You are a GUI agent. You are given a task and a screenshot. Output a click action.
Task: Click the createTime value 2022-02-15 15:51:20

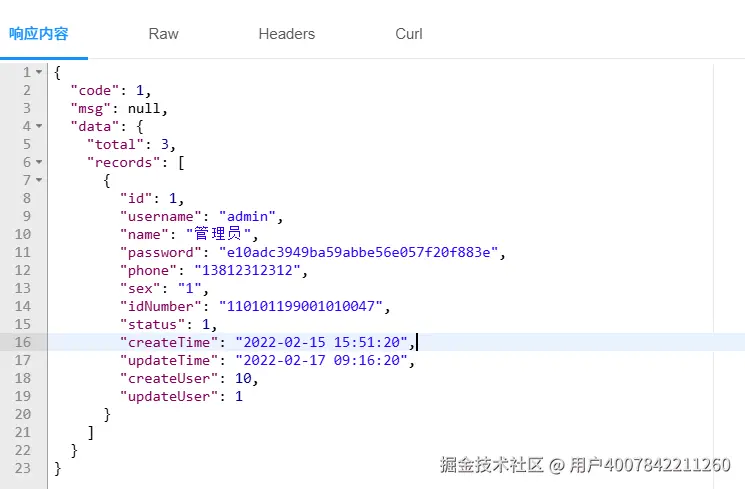click(x=322, y=342)
